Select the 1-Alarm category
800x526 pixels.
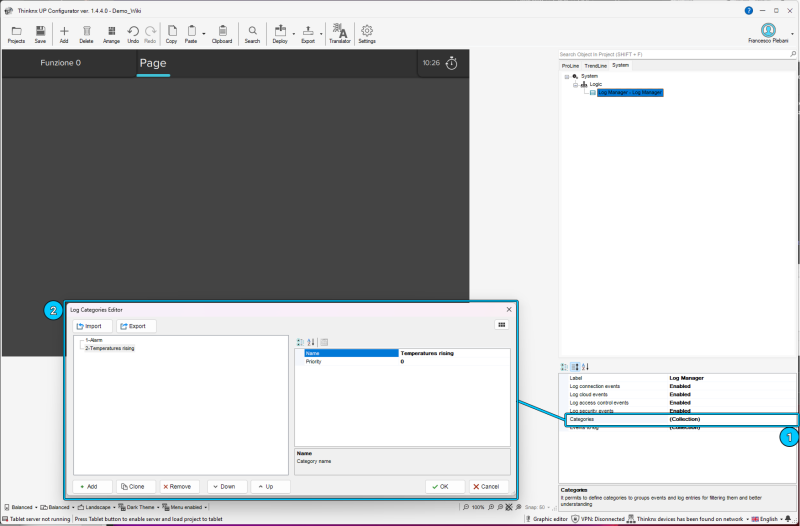pyautogui.click(x=94, y=340)
